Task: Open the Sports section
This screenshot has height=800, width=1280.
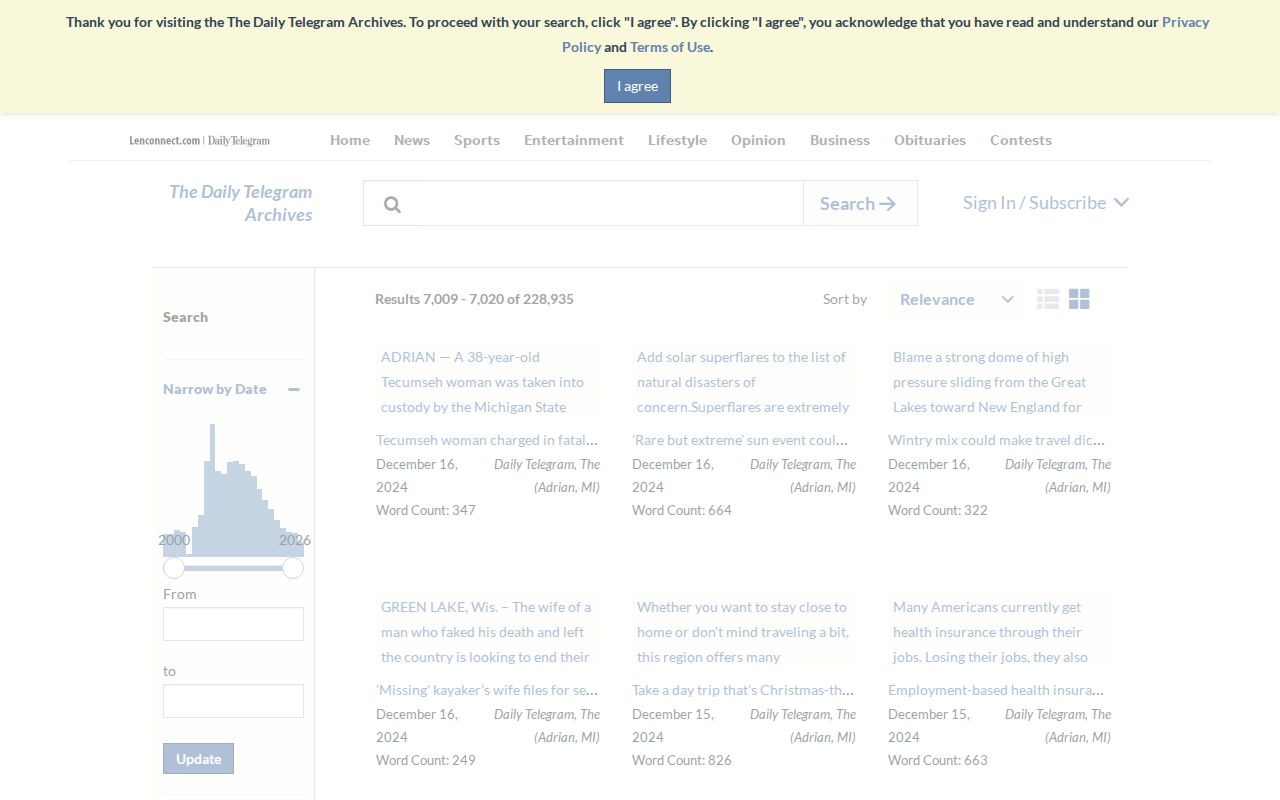Action: 477,140
